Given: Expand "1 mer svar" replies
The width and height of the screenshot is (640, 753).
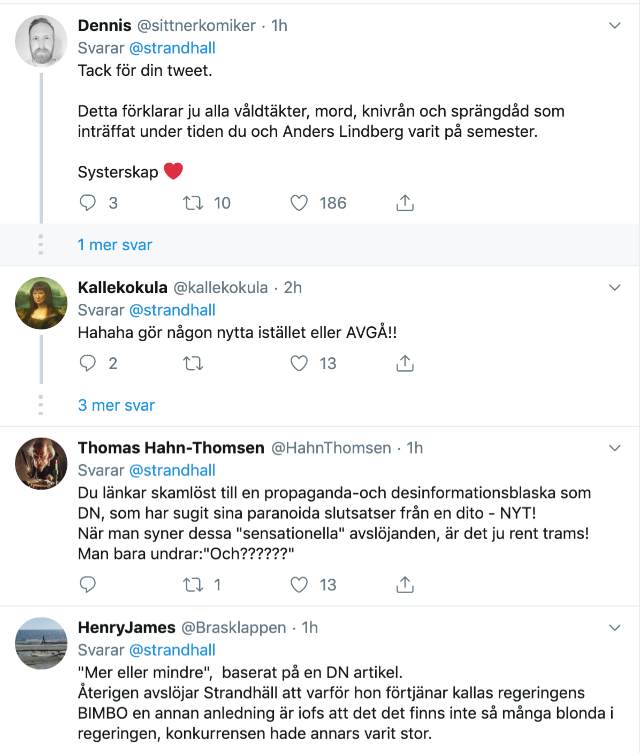Looking at the screenshot, I should [115, 245].
